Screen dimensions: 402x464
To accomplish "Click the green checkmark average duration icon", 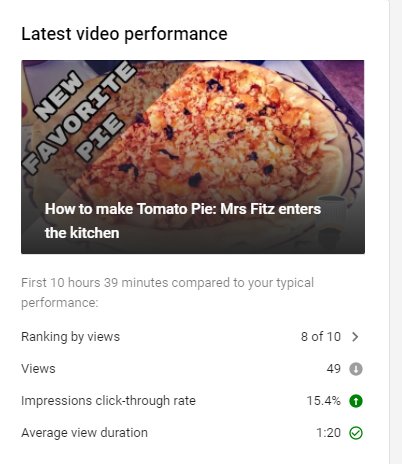I will (356, 433).
